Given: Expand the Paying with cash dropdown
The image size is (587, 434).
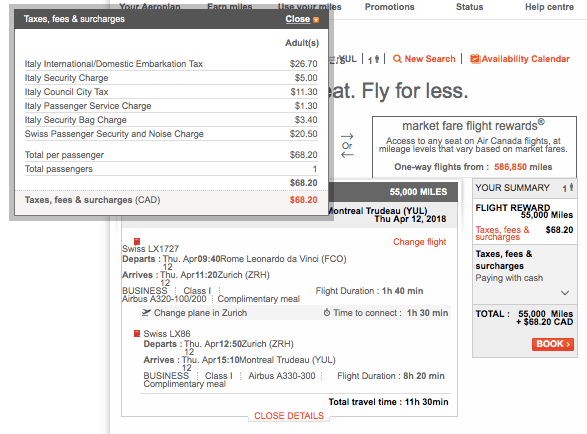Looking at the screenshot, I should (x=565, y=293).
